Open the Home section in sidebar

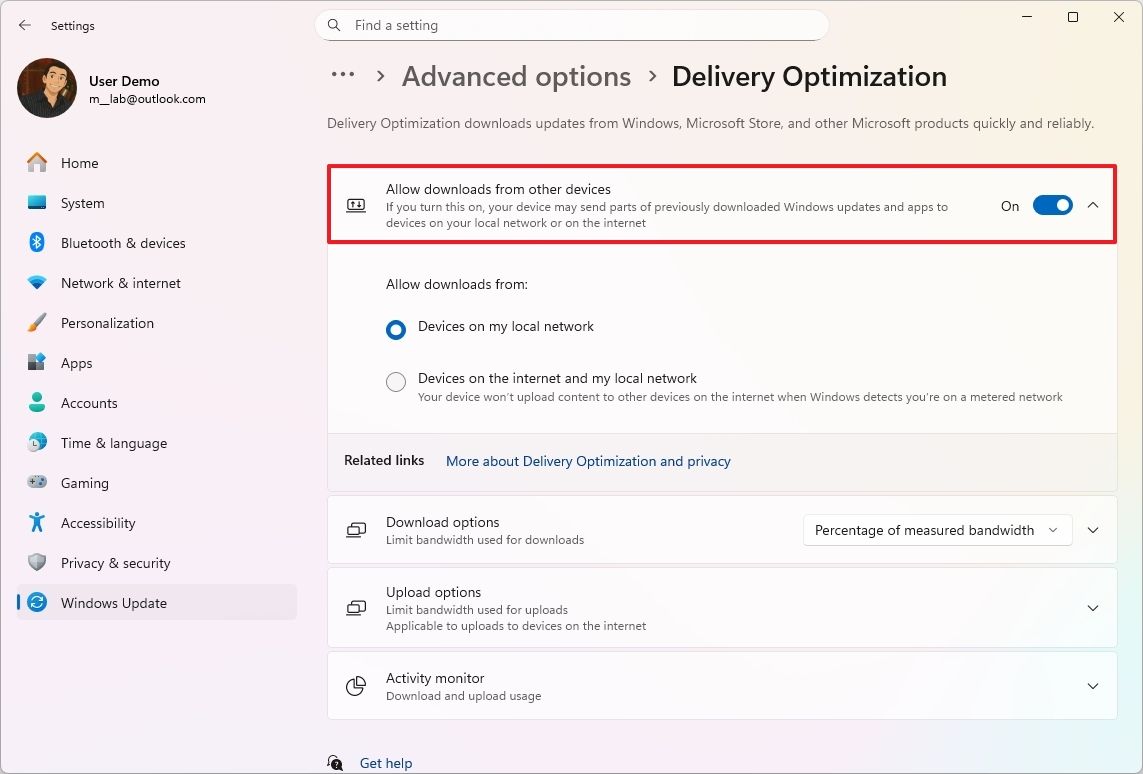[x=79, y=162]
